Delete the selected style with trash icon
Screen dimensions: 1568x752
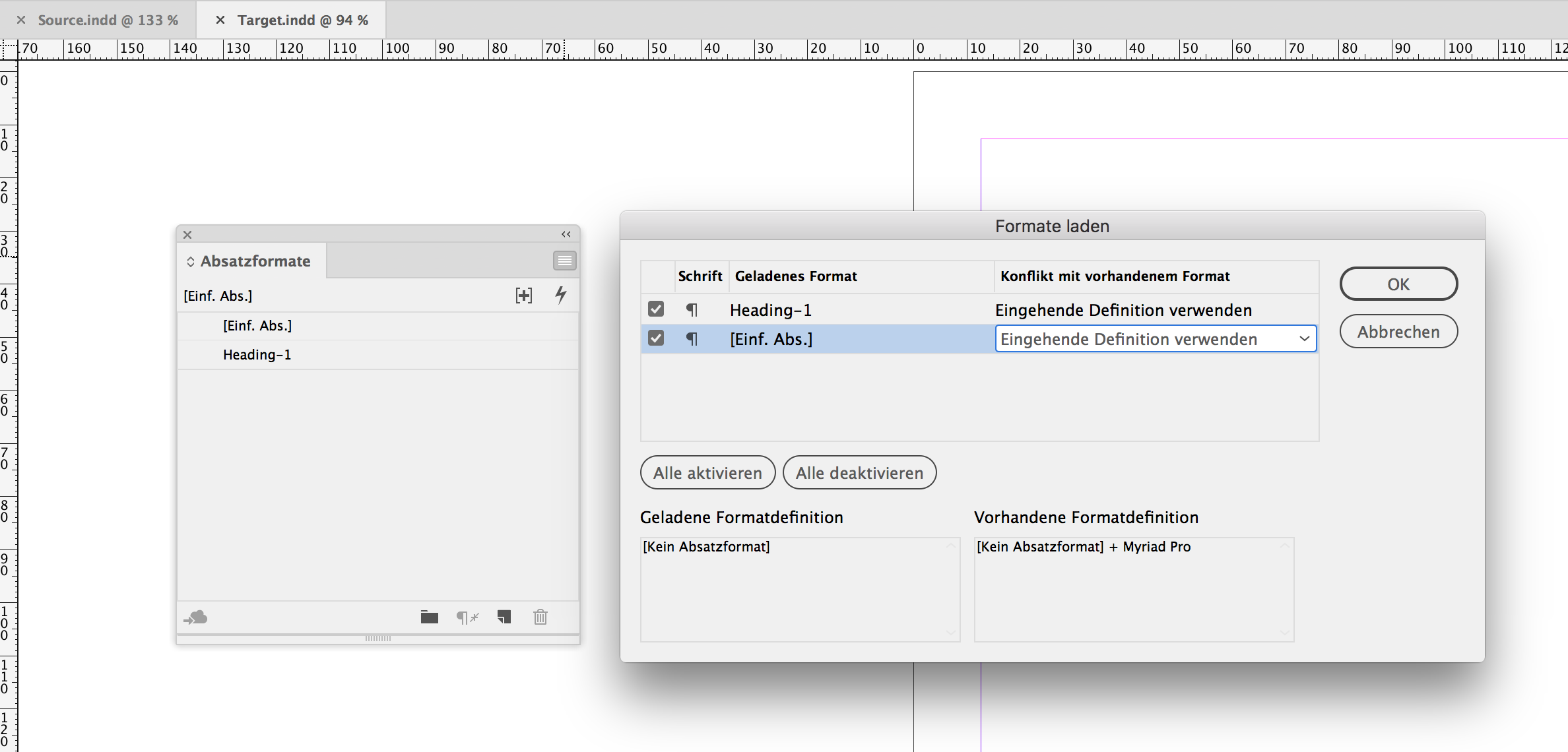pos(540,617)
